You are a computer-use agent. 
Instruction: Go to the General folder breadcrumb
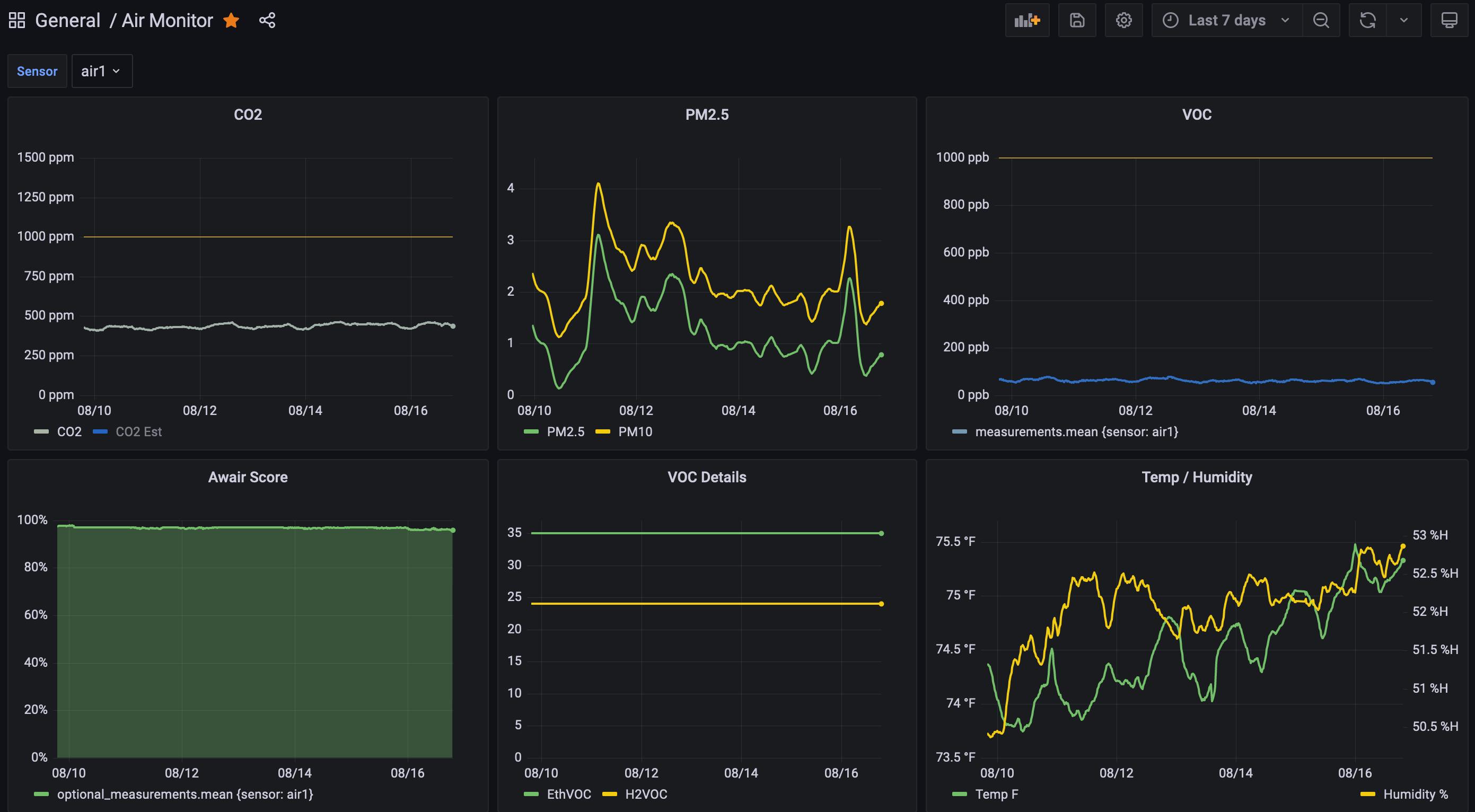click(x=67, y=21)
